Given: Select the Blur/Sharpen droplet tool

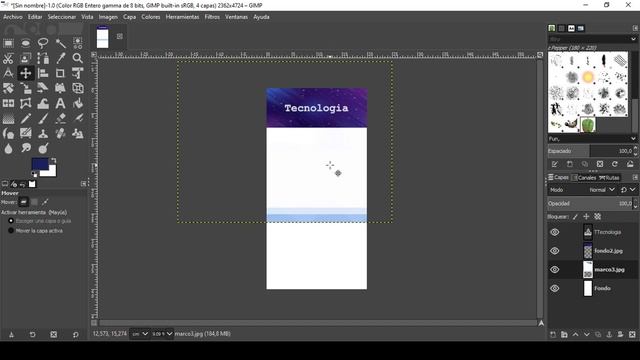Looking at the screenshot, I should (8, 149).
